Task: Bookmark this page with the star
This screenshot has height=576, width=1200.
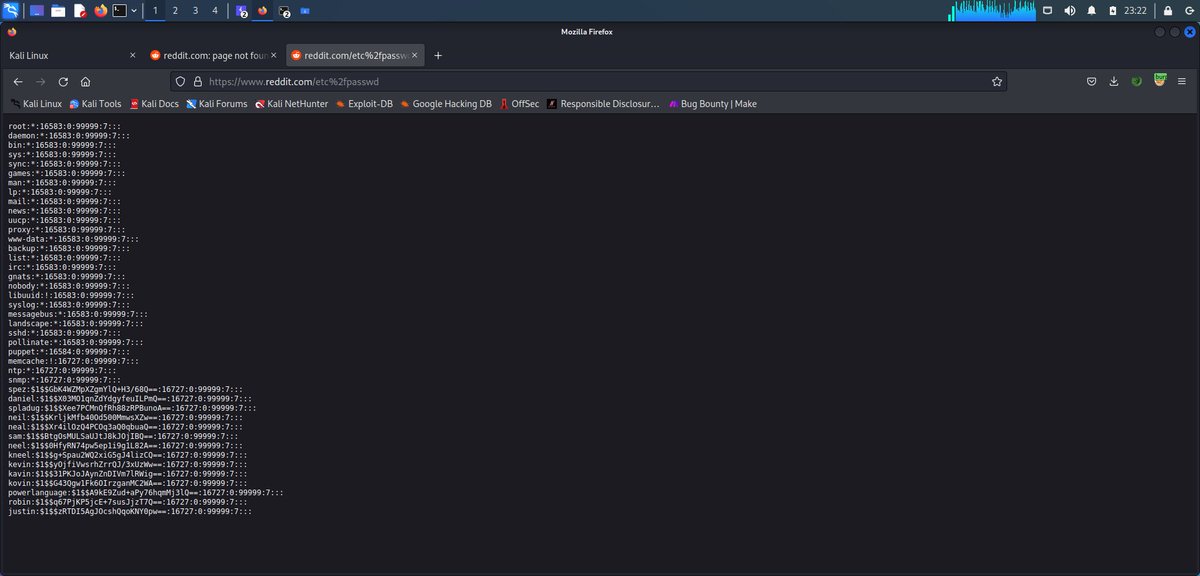Action: [996, 82]
